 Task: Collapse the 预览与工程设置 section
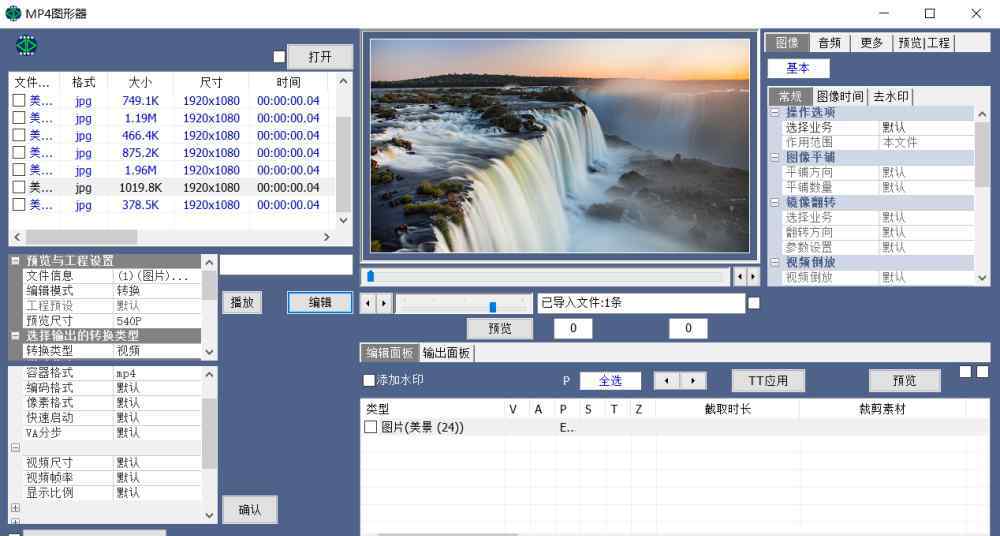15,261
